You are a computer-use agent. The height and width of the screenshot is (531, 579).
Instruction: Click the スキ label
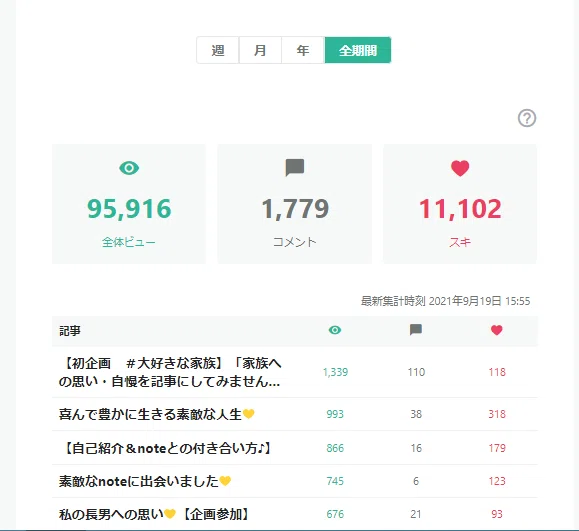click(460, 242)
